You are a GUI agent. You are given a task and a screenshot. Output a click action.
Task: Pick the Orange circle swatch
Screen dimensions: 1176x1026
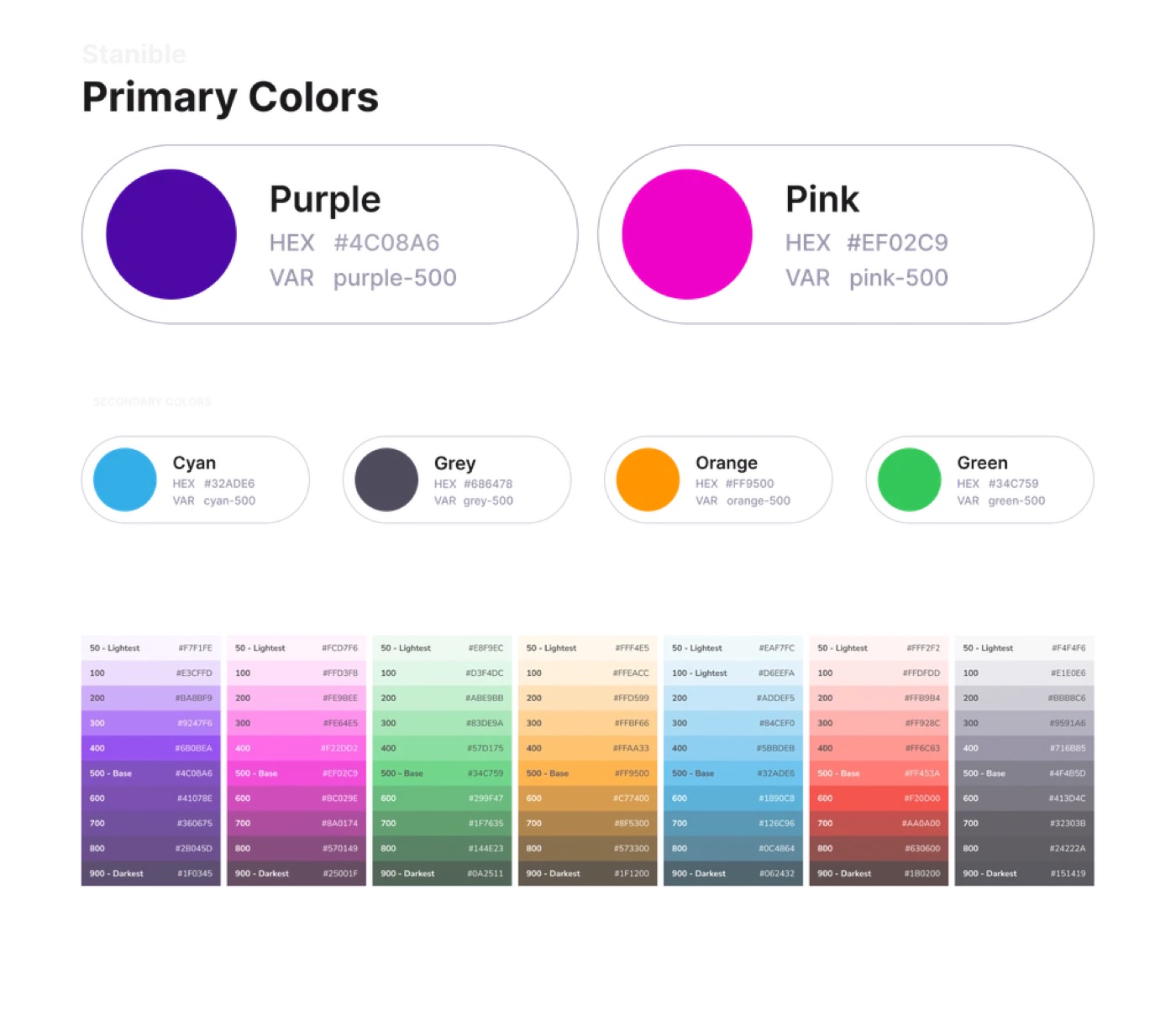[x=648, y=479]
